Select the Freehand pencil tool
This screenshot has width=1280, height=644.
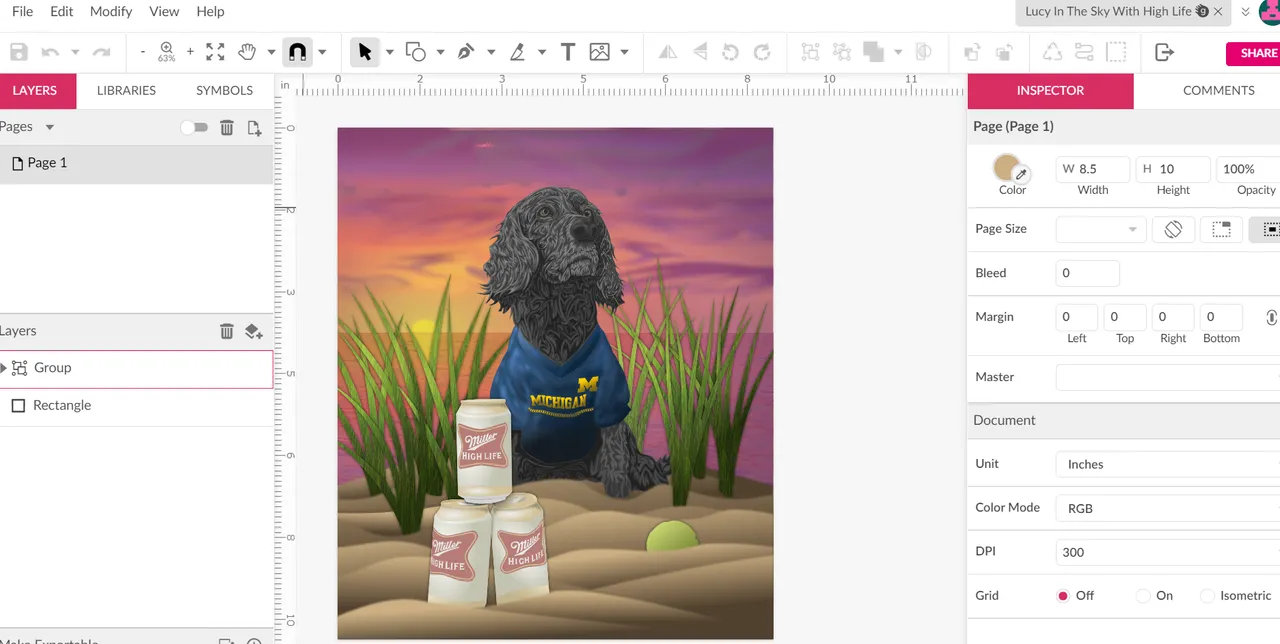tap(517, 52)
